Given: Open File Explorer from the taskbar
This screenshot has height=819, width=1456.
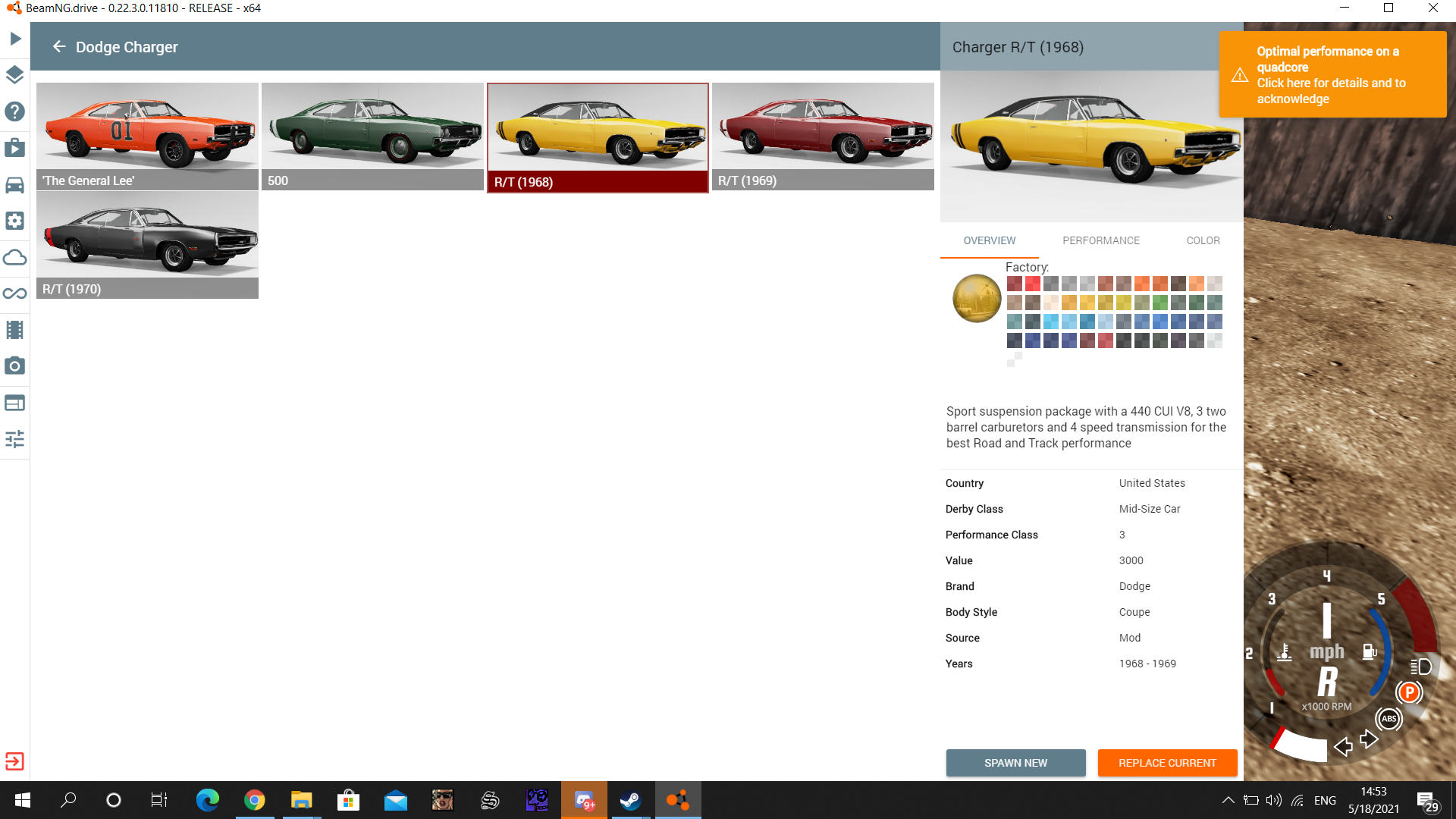Looking at the screenshot, I should click(301, 800).
